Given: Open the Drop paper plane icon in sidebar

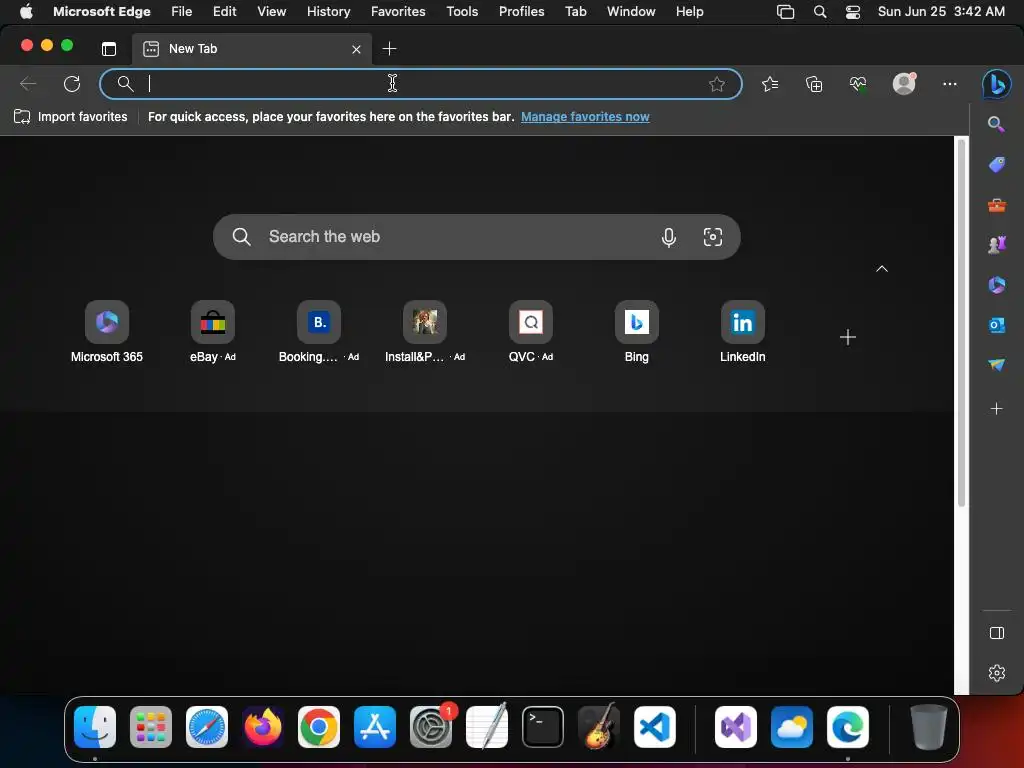Looking at the screenshot, I should tap(997, 364).
